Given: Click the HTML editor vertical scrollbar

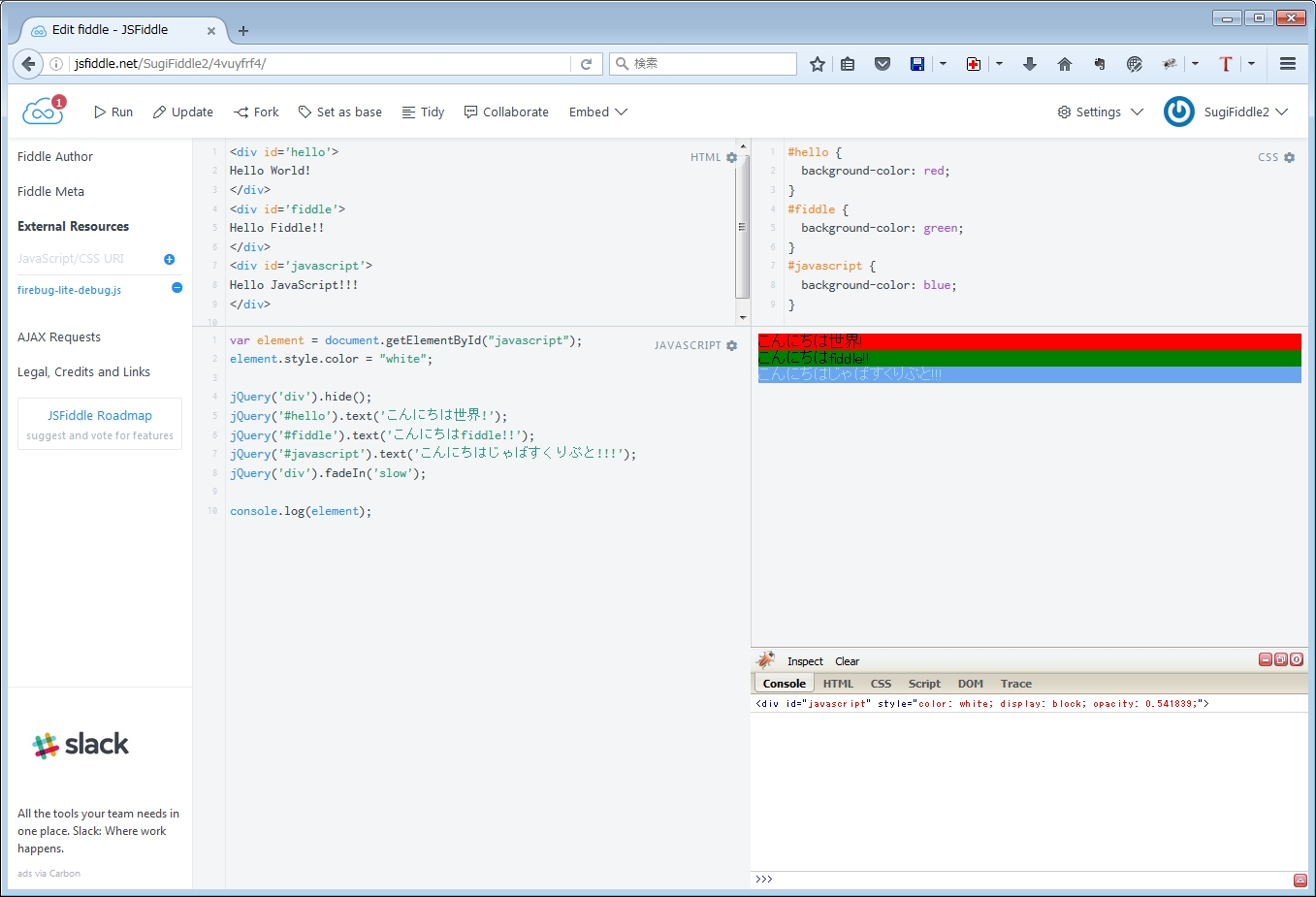Looking at the screenshot, I should [x=742, y=228].
